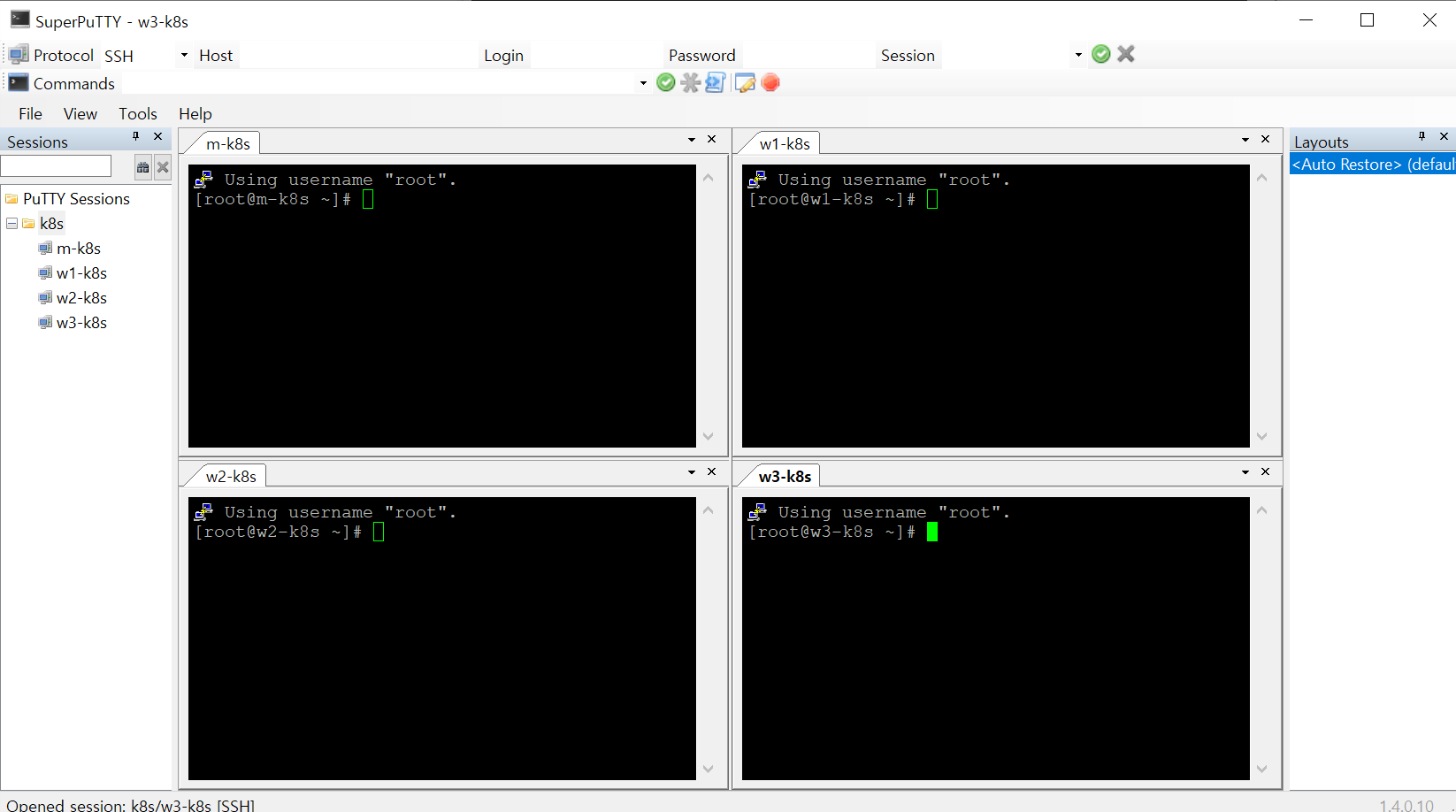Select w1-k8s session in tree
Viewport: 1456px width, 812px height.
pyautogui.click(x=81, y=273)
